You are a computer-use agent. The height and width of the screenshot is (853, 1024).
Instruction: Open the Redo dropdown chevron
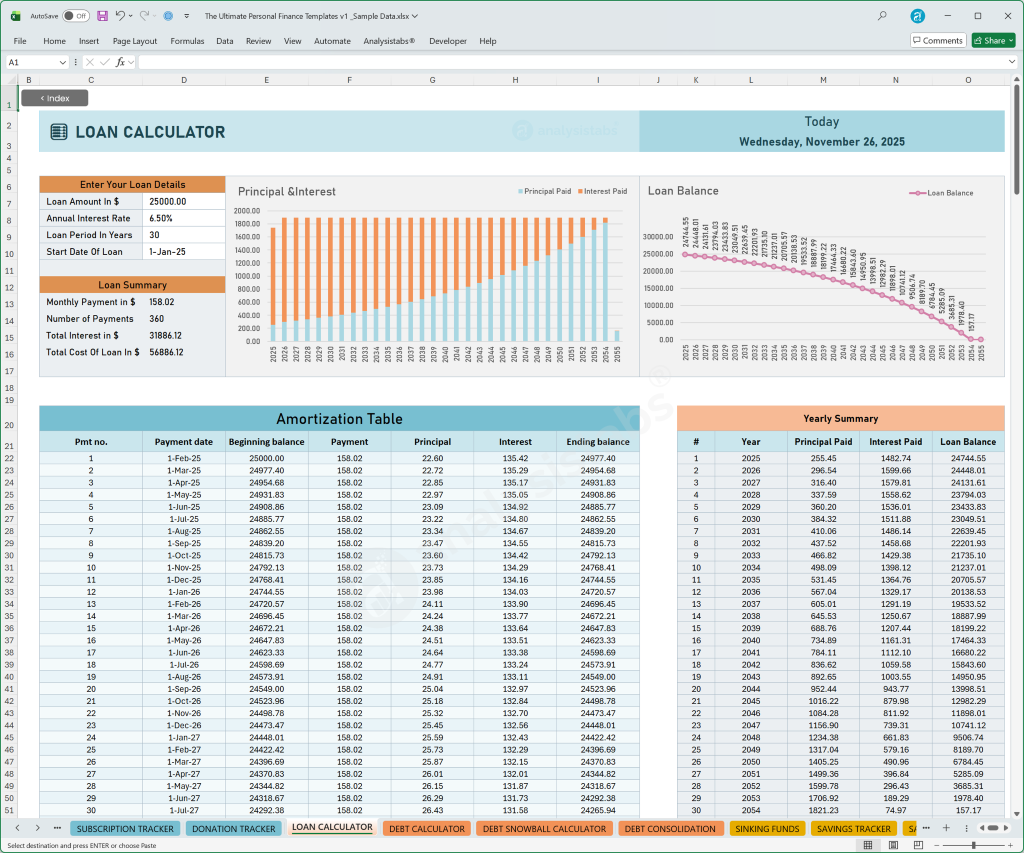point(153,16)
